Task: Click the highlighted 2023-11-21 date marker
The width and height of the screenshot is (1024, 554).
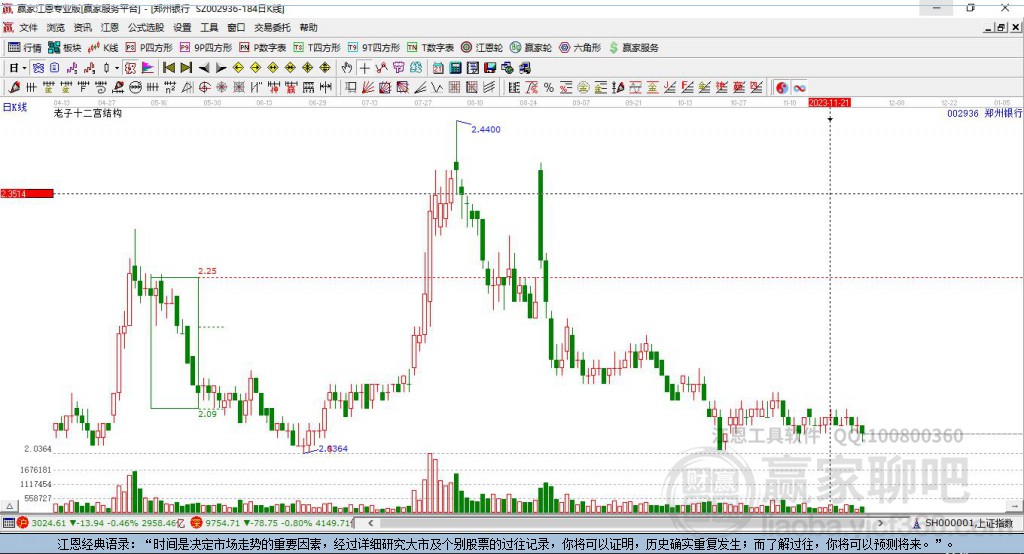Action: point(829,103)
